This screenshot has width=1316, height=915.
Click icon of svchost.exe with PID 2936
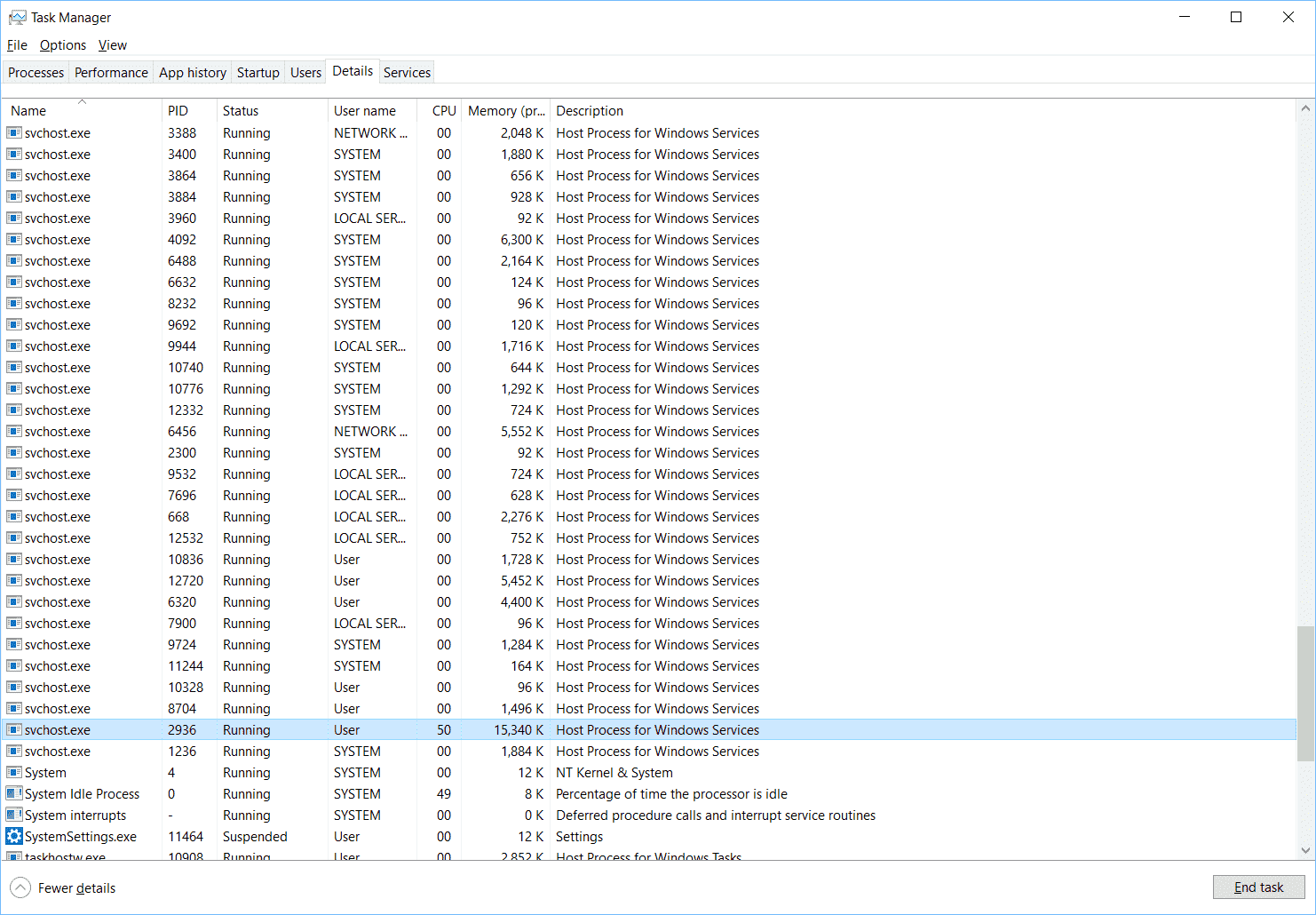pos(13,729)
